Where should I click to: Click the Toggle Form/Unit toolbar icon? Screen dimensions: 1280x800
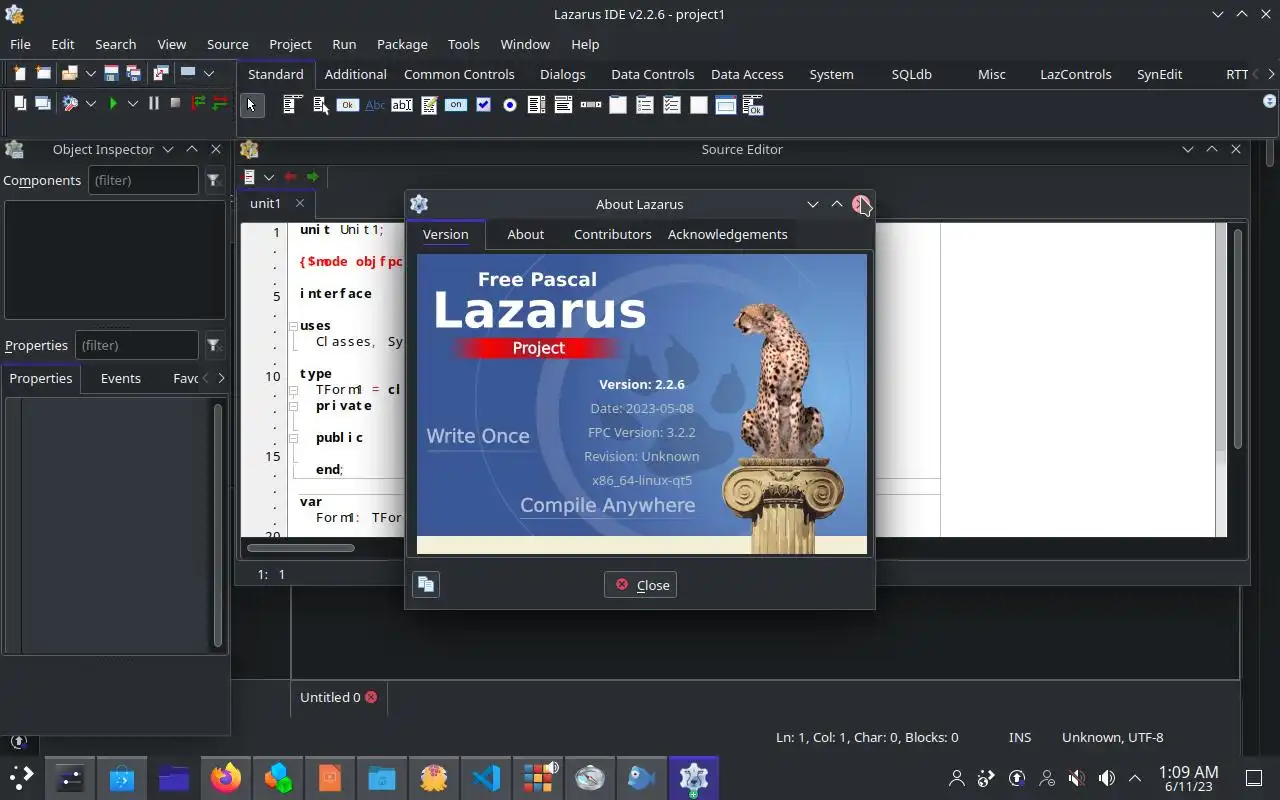pyautogui.click(x=160, y=73)
